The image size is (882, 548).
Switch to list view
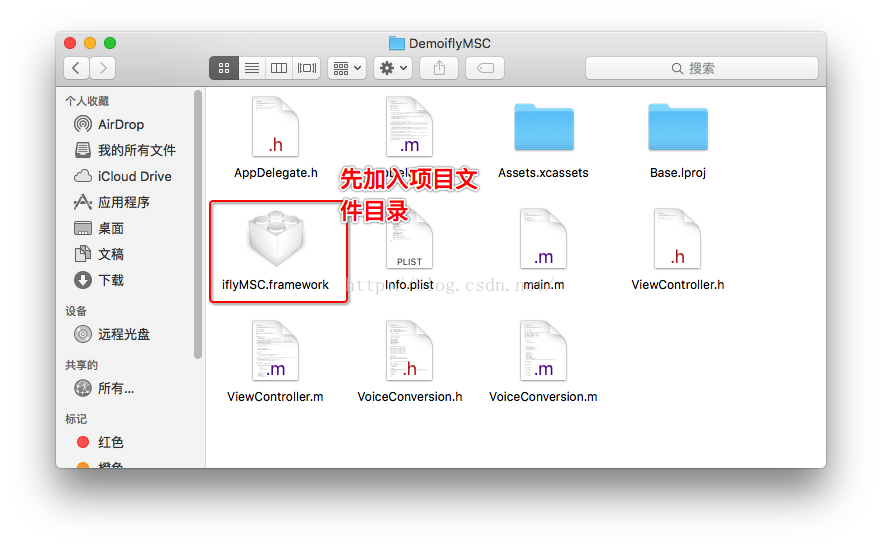pyautogui.click(x=251, y=68)
